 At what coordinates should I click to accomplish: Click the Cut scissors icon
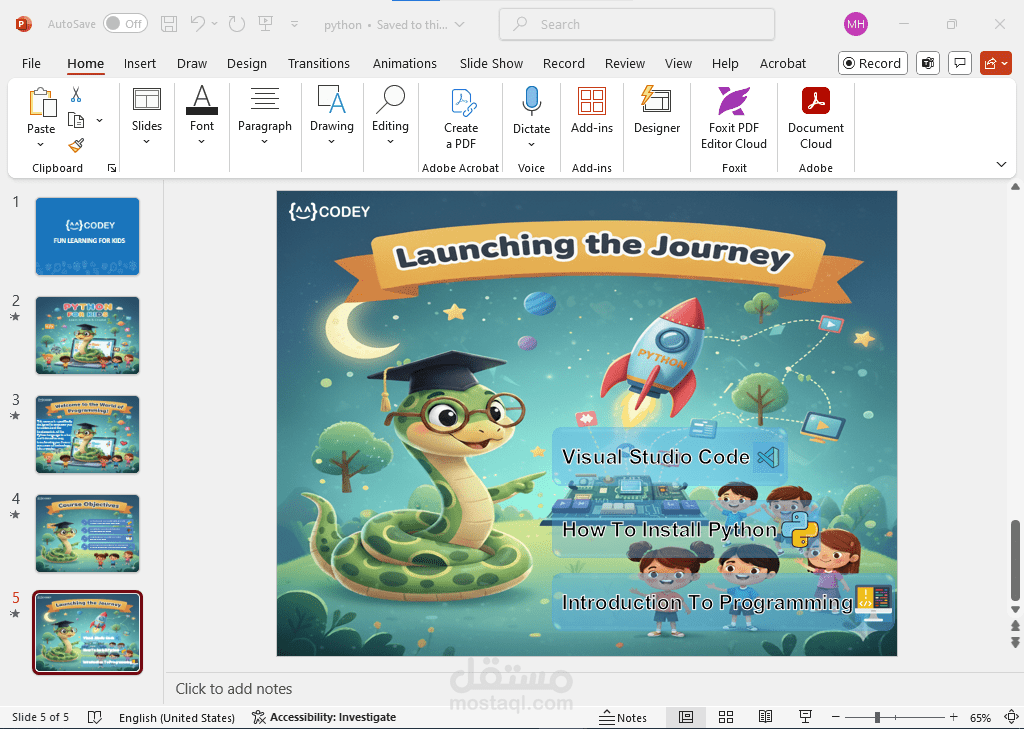click(x=76, y=95)
